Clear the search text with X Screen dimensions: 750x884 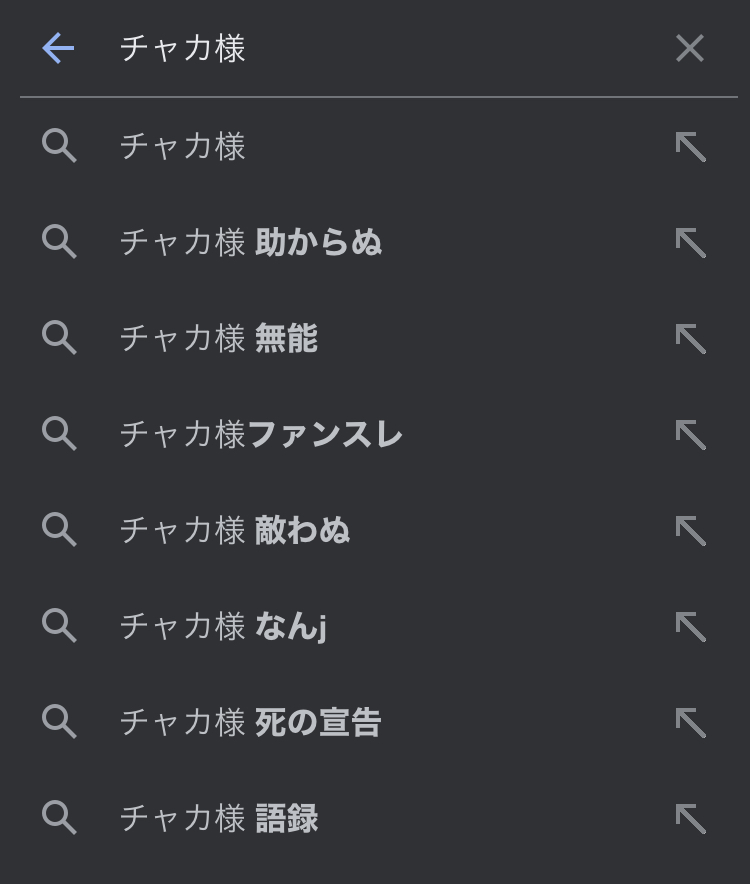[690, 48]
